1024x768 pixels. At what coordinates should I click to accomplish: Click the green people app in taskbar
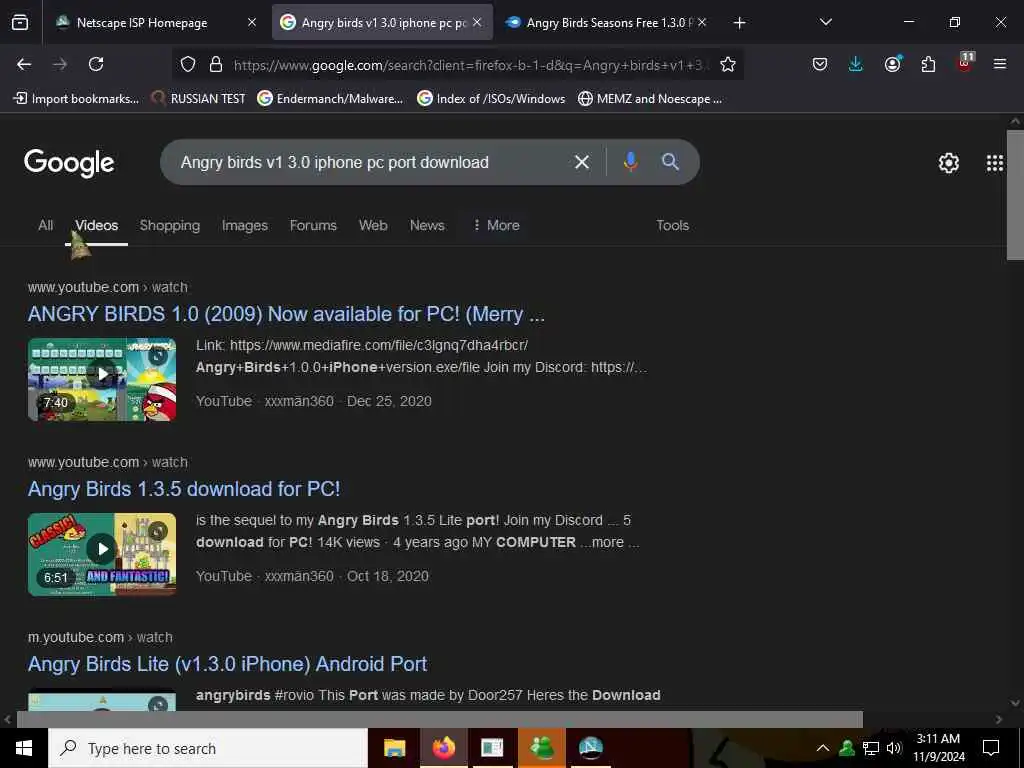click(541, 748)
